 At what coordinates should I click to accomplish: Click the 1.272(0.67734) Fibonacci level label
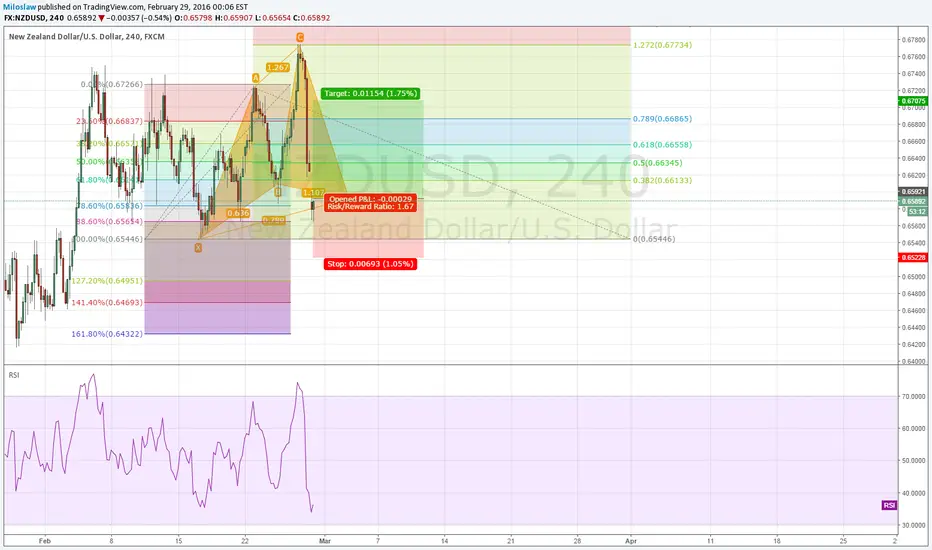(662, 45)
